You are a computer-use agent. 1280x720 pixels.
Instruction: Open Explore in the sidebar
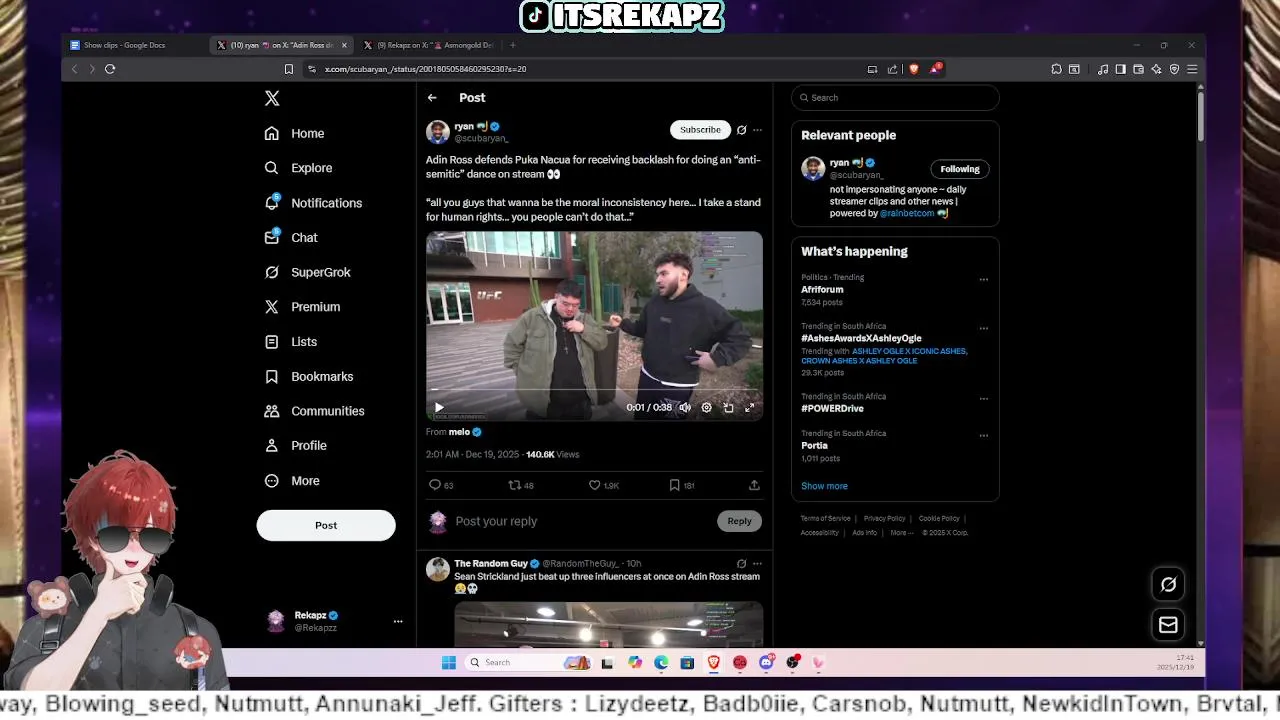(299, 168)
